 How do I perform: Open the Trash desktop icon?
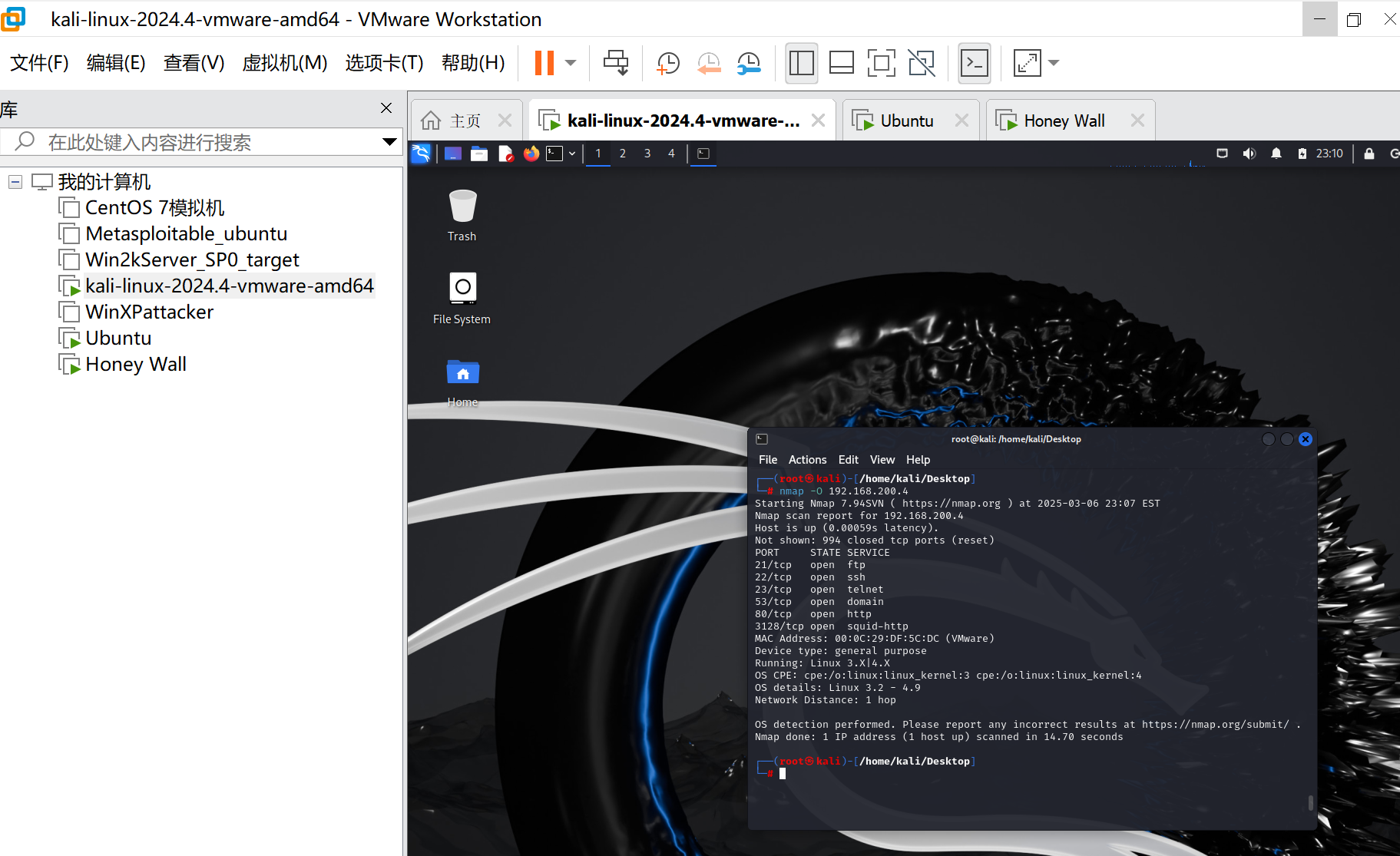tap(462, 215)
